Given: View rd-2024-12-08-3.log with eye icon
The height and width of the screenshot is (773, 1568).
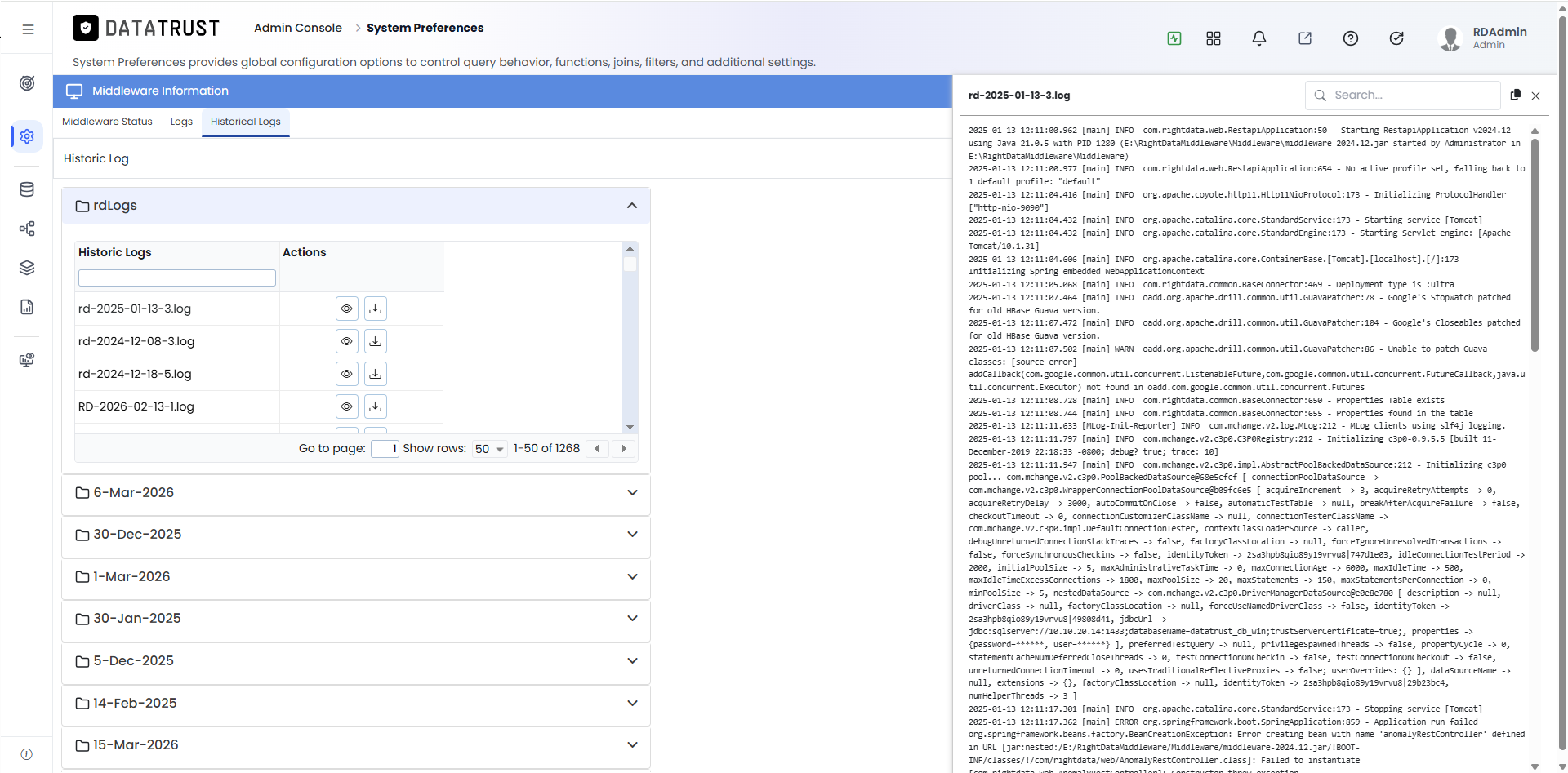Looking at the screenshot, I should pyautogui.click(x=347, y=341).
